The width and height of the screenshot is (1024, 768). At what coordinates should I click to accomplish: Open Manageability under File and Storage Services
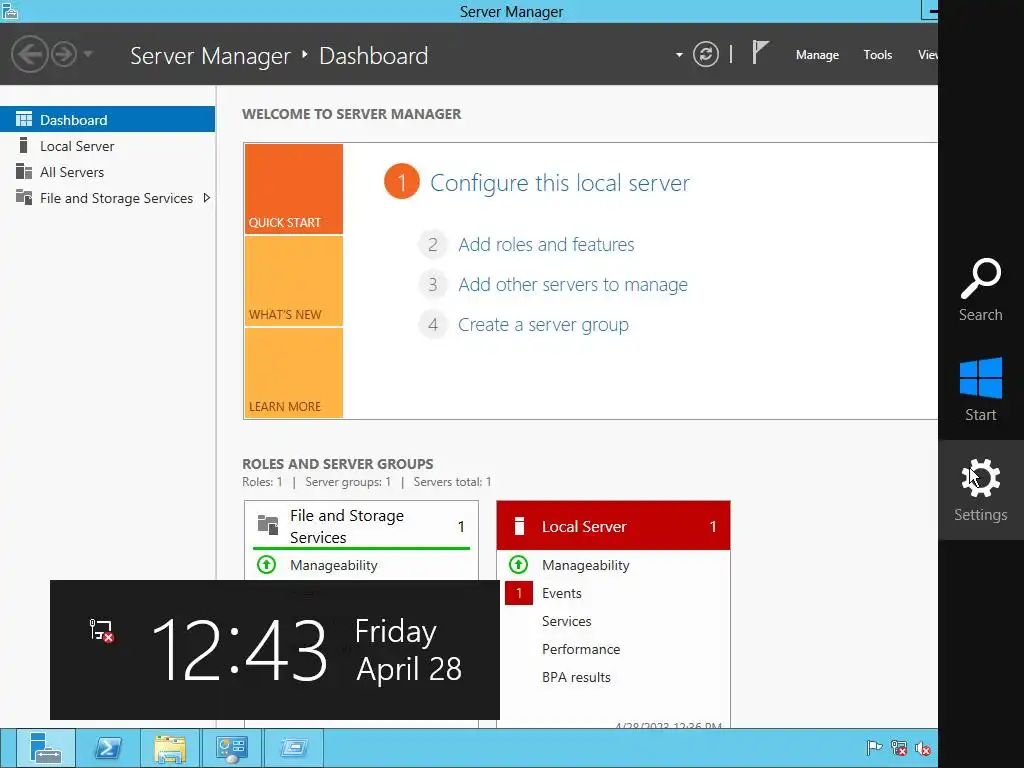[x=334, y=565]
